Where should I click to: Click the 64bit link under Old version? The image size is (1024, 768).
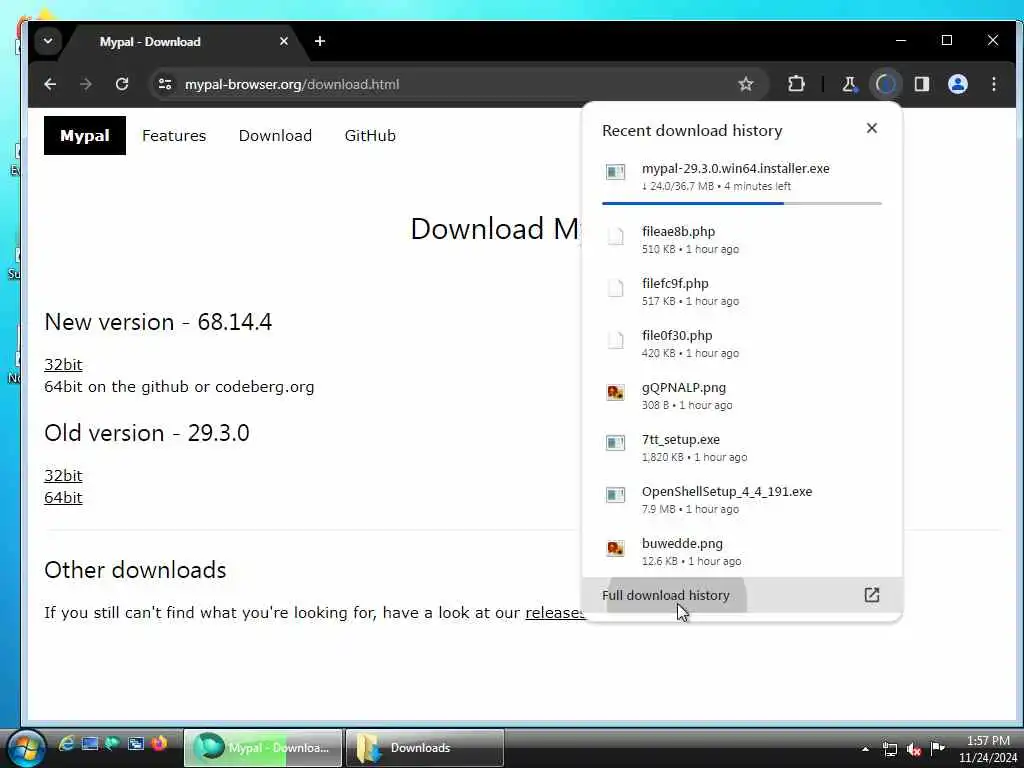(63, 498)
